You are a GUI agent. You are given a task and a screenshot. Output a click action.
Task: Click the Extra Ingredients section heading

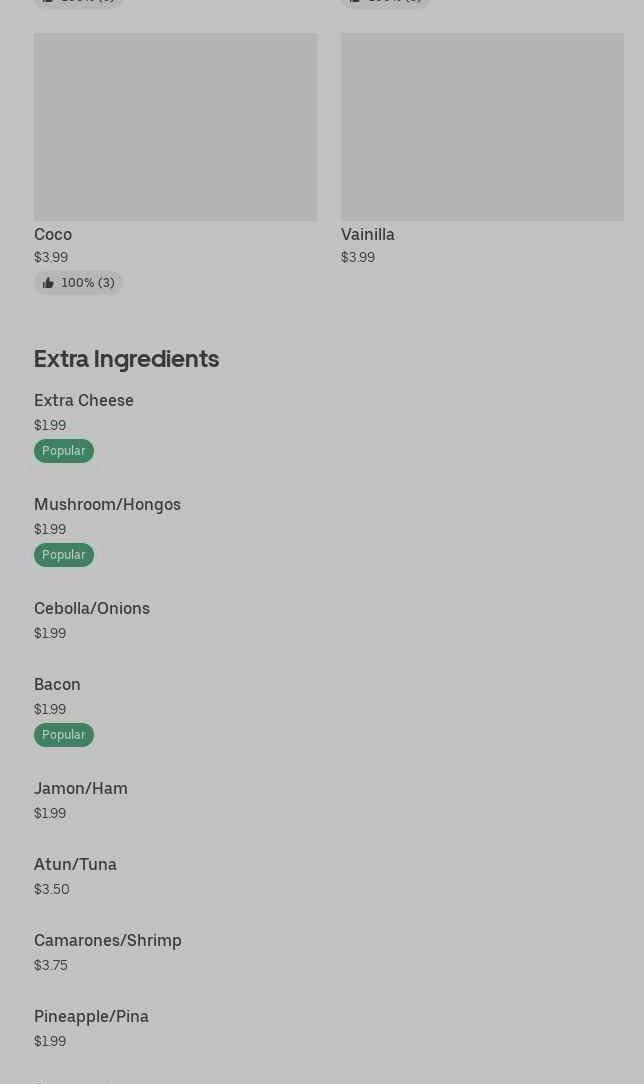point(126,358)
